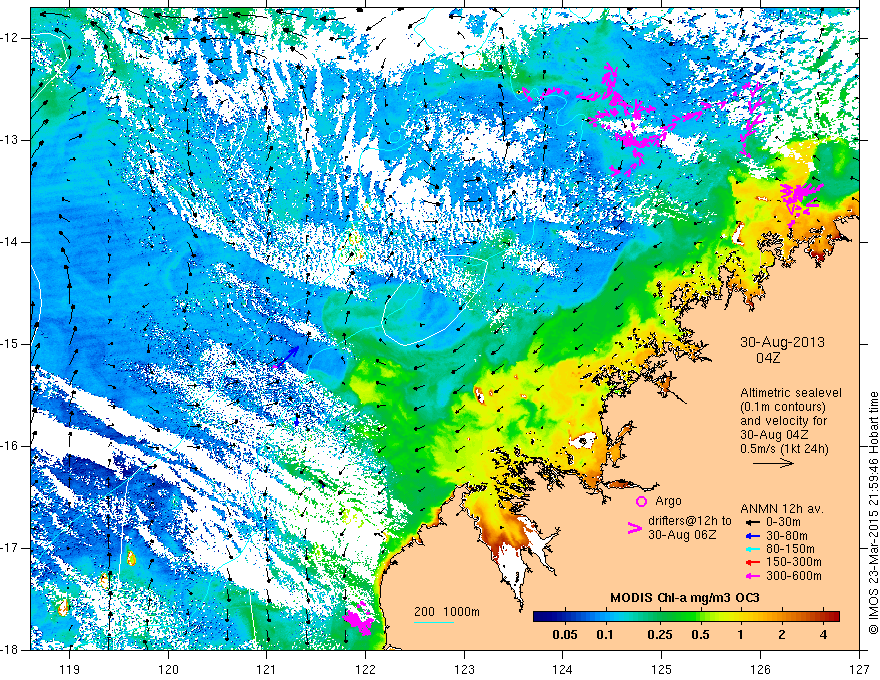
Task: Click the longitude '122' axis label
Action: [x=365, y=670]
